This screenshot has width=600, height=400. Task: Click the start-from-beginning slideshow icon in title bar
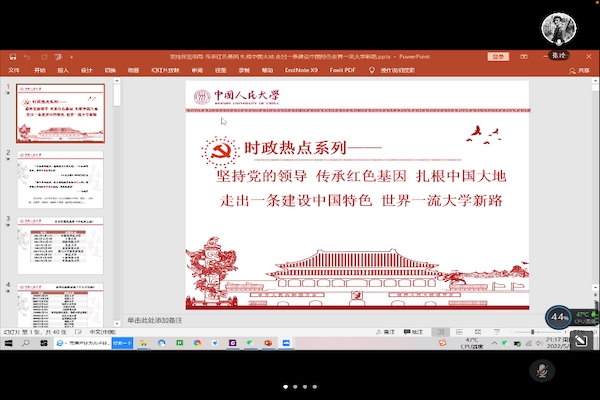pos(58,57)
